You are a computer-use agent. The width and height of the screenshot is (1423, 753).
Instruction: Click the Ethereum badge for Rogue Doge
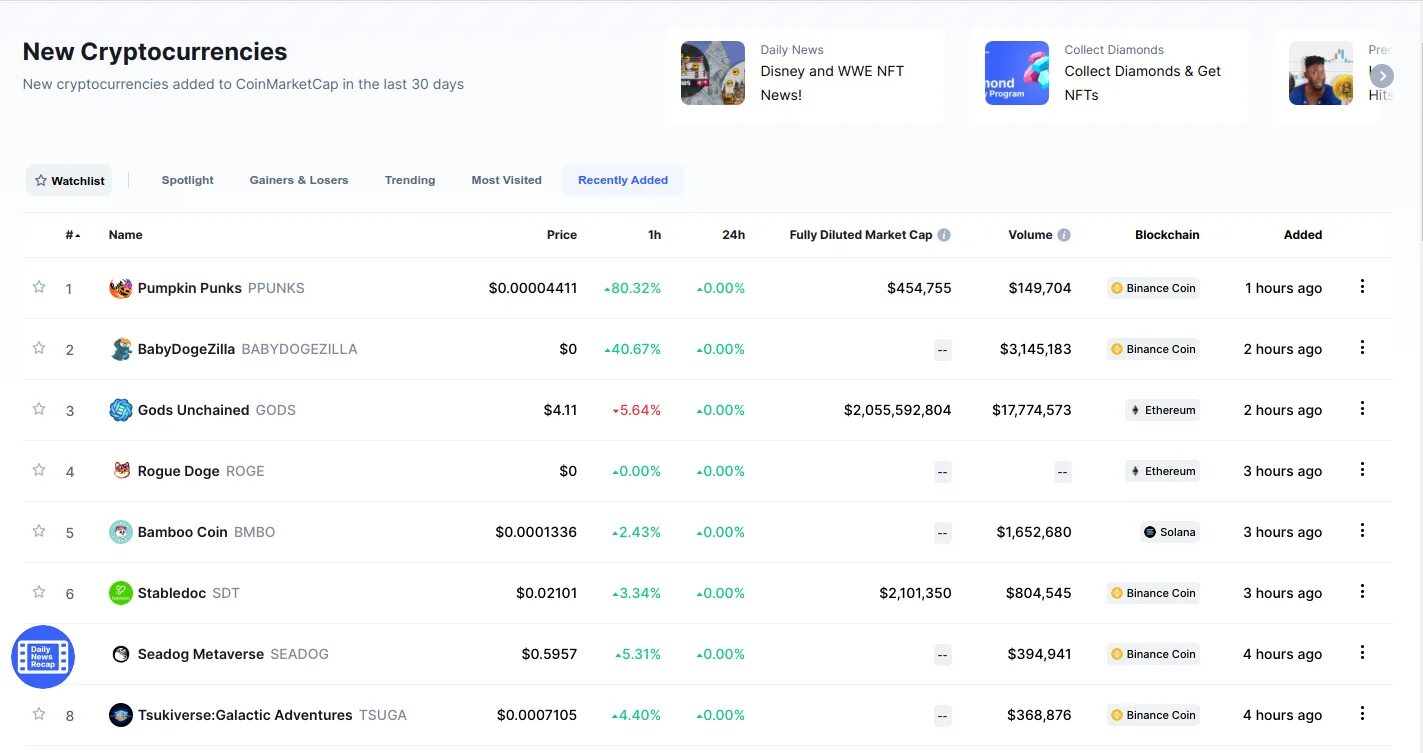coord(1162,471)
